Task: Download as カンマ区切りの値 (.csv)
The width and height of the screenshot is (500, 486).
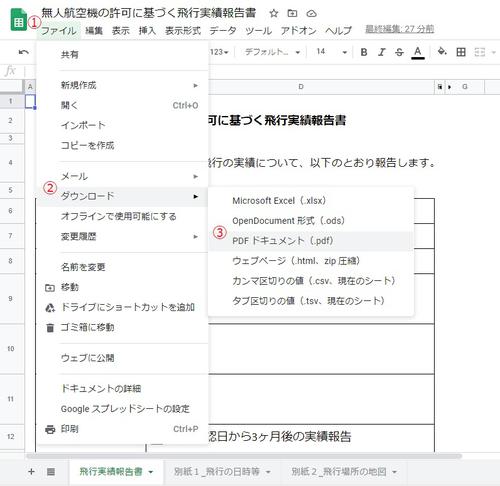Action: click(x=311, y=281)
